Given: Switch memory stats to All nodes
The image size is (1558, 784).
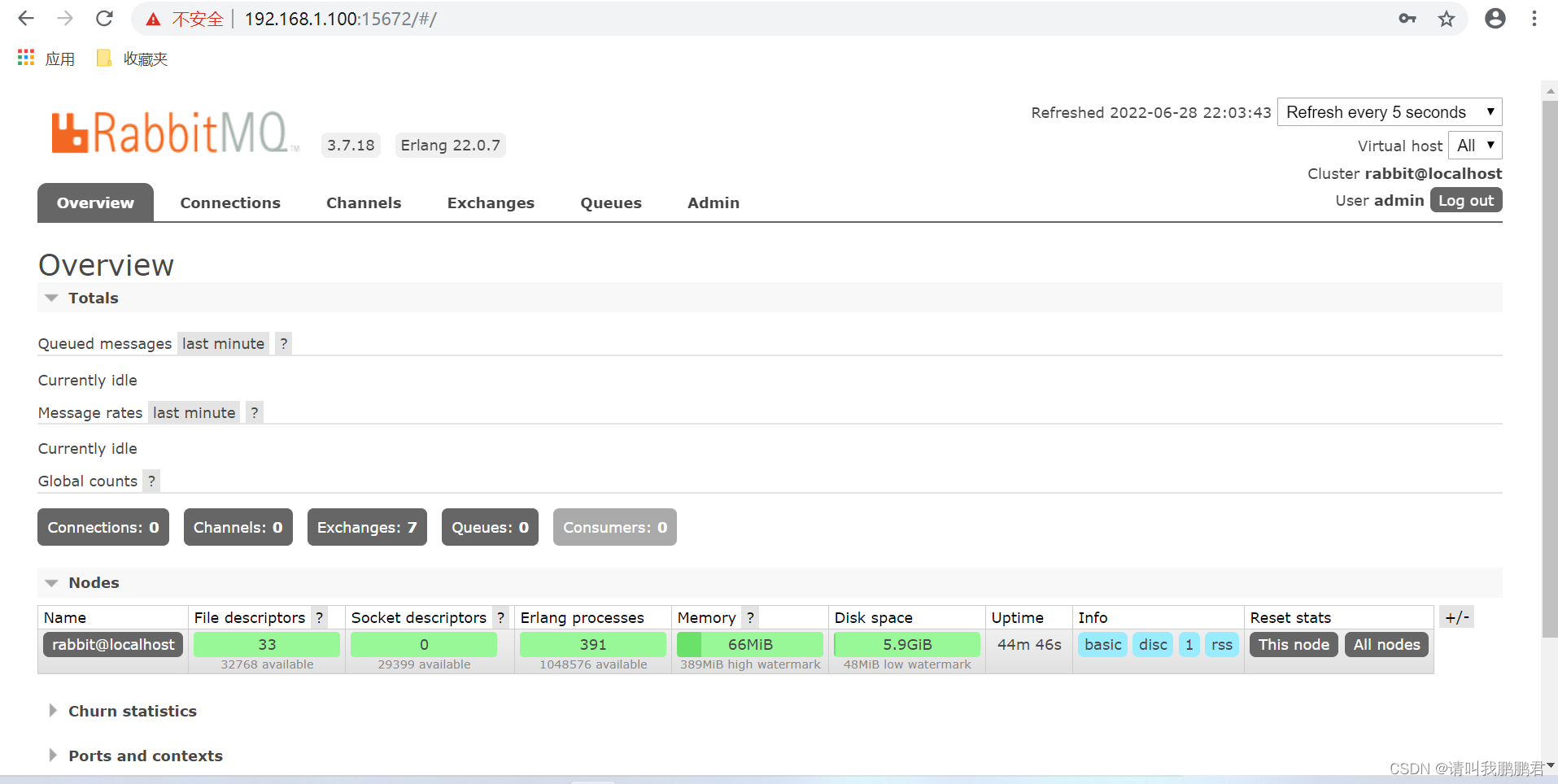Looking at the screenshot, I should coord(1386,644).
